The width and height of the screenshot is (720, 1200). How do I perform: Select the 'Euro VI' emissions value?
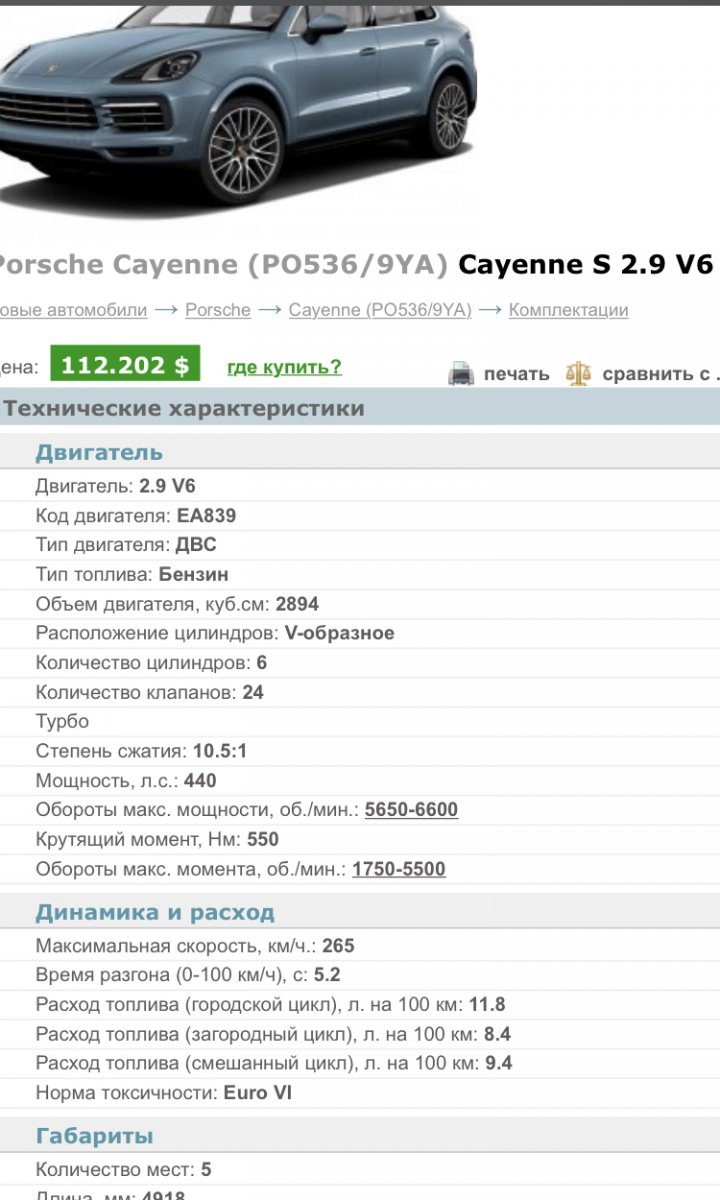tap(258, 1093)
